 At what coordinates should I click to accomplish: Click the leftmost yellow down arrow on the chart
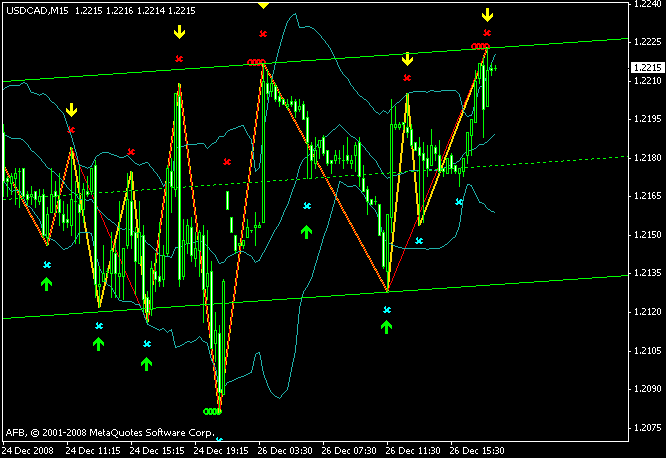point(71,110)
